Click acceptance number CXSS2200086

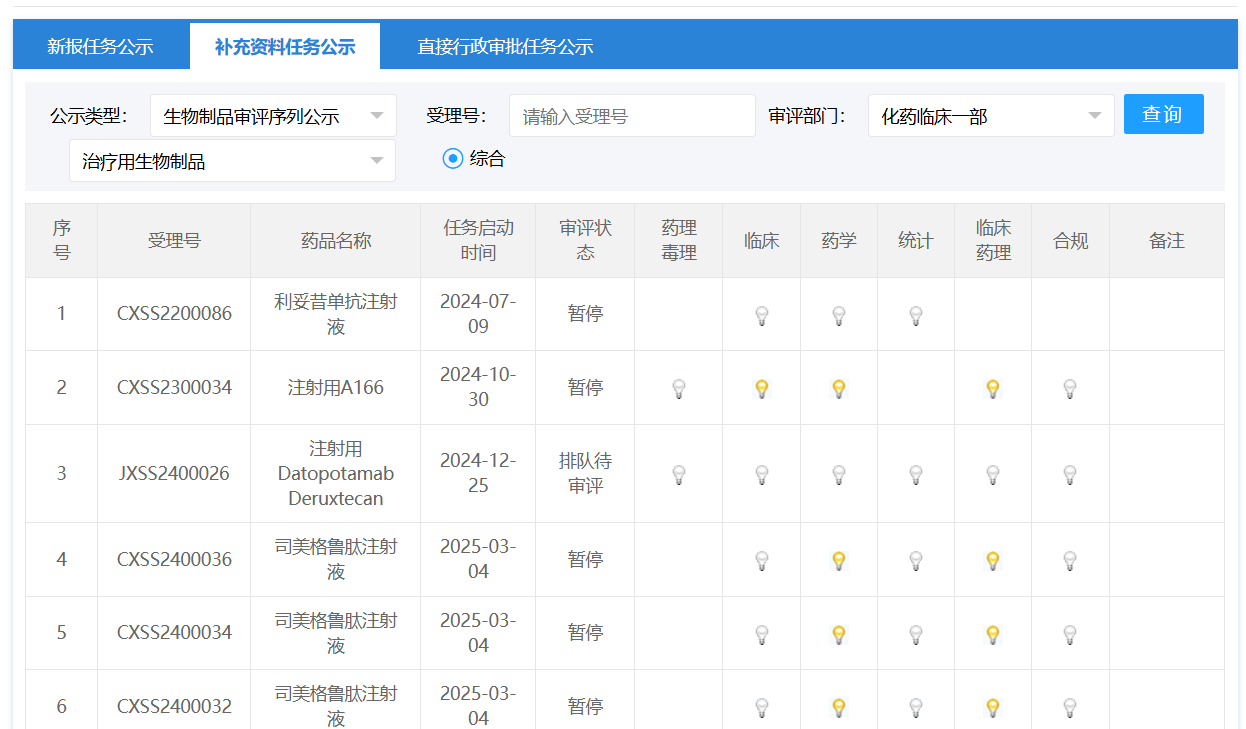tap(174, 314)
